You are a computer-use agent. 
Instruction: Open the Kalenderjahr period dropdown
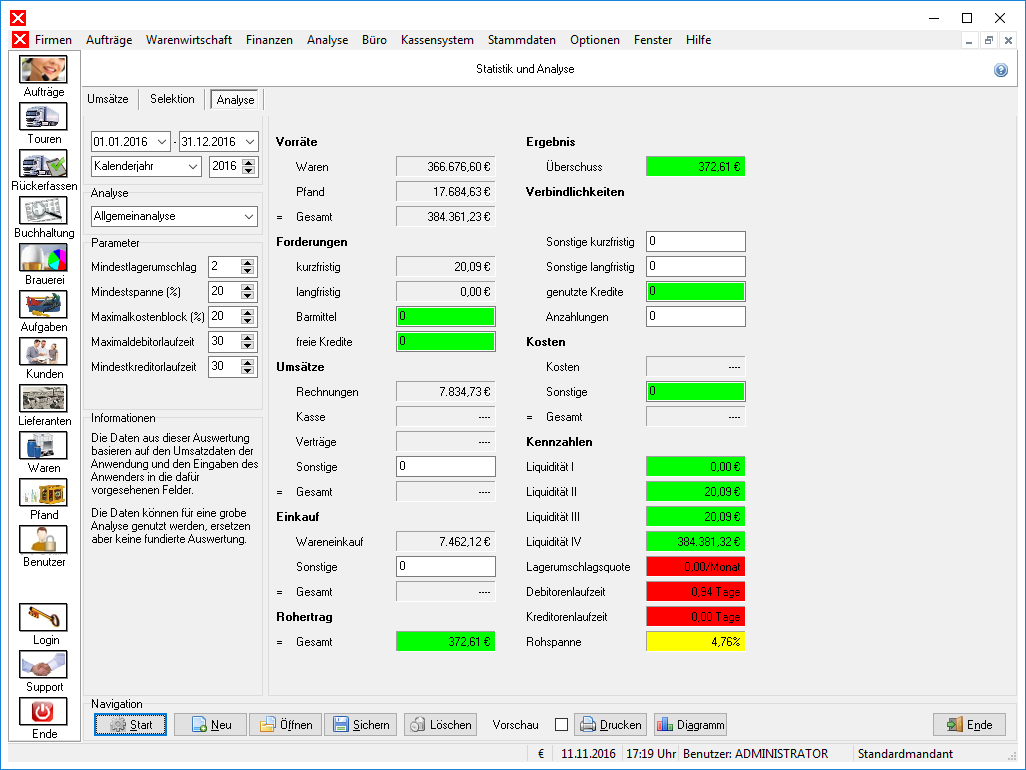[192, 166]
